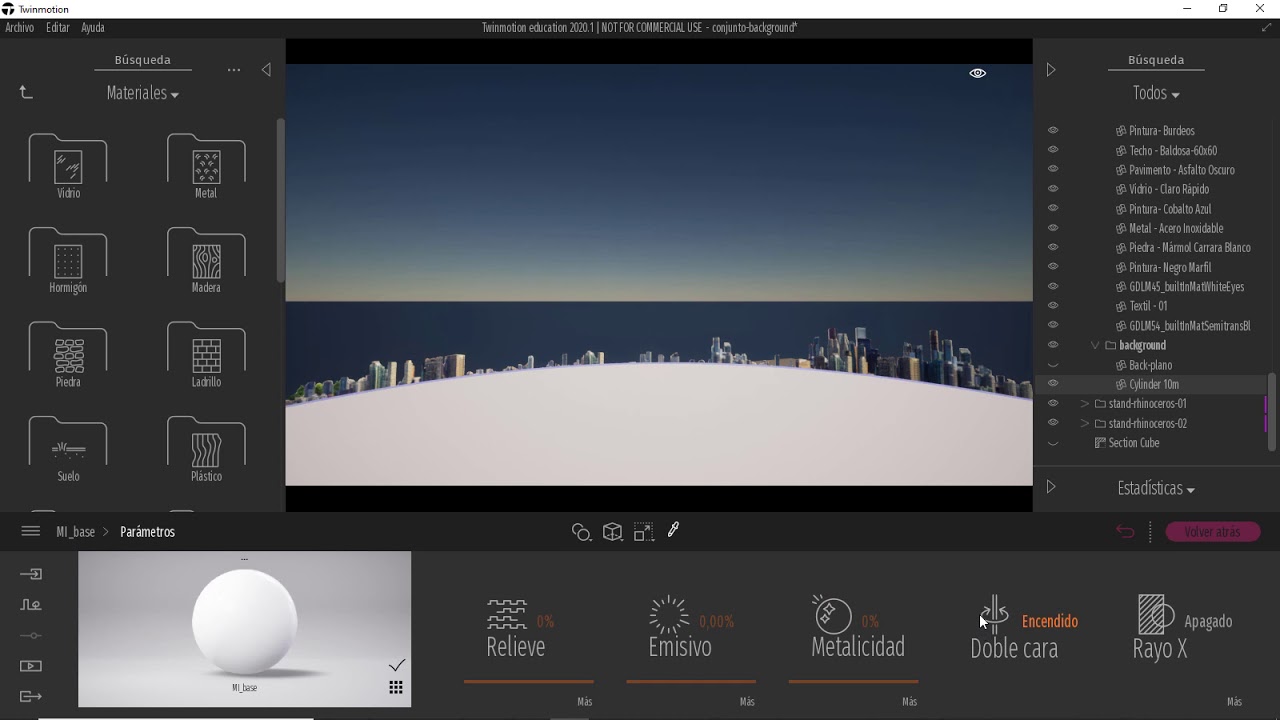Open the Madera materials folder
This screenshot has height=720, width=1280.
click(206, 260)
